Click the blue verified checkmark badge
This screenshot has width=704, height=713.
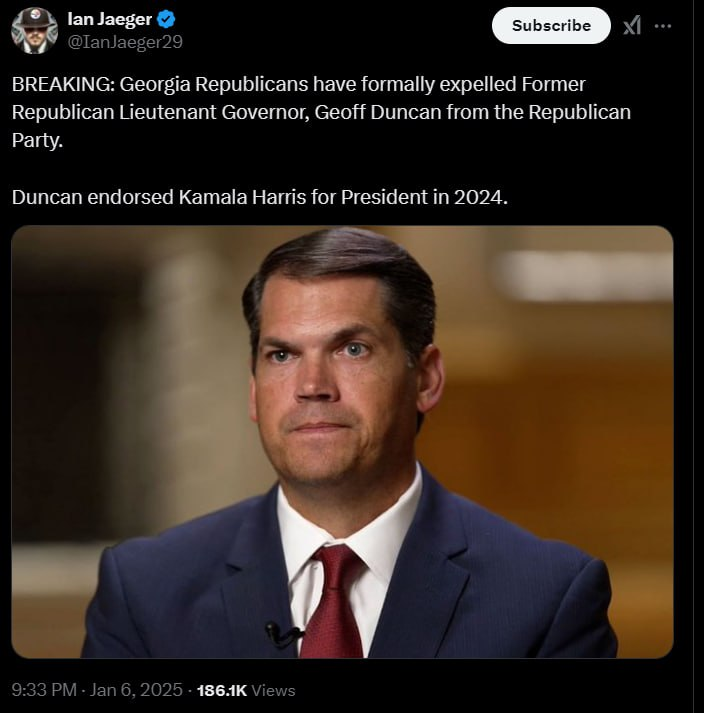pyautogui.click(x=166, y=19)
